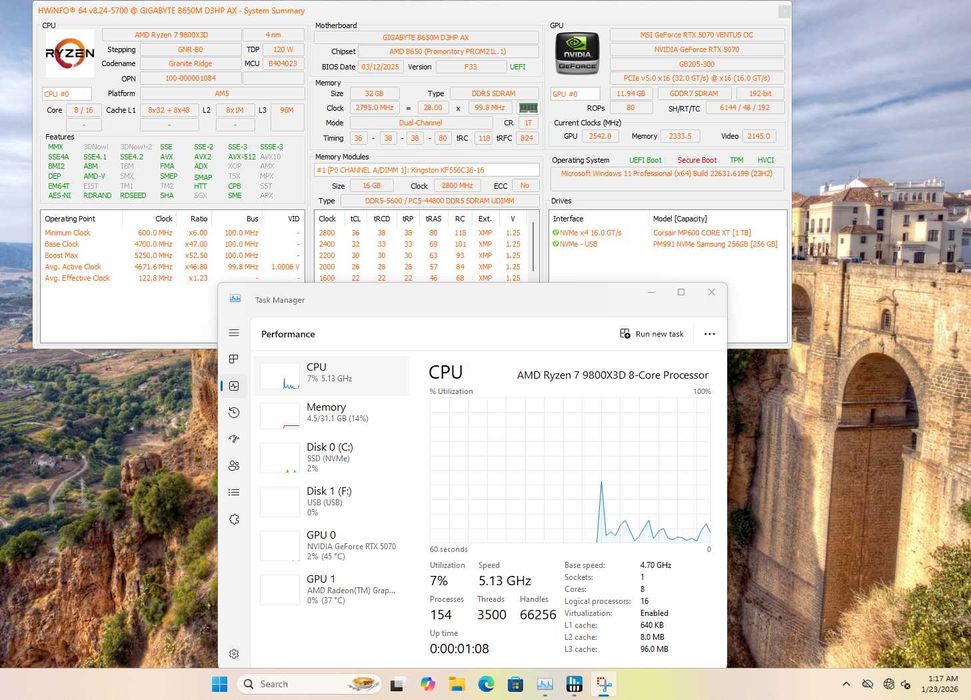Select the Performance page icon in Task Manager

click(234, 386)
